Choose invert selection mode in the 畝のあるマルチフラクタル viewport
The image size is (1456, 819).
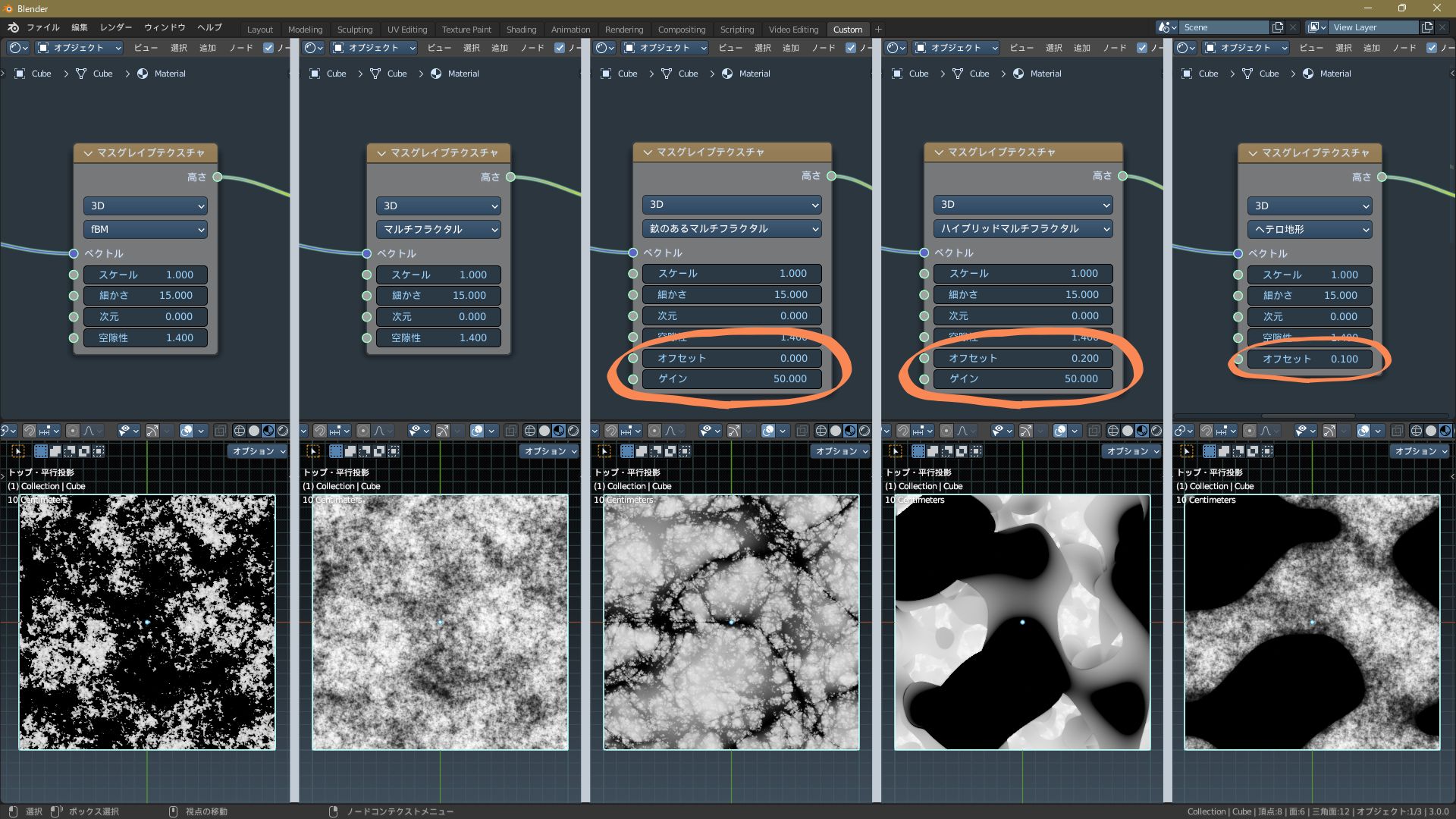tap(670, 451)
